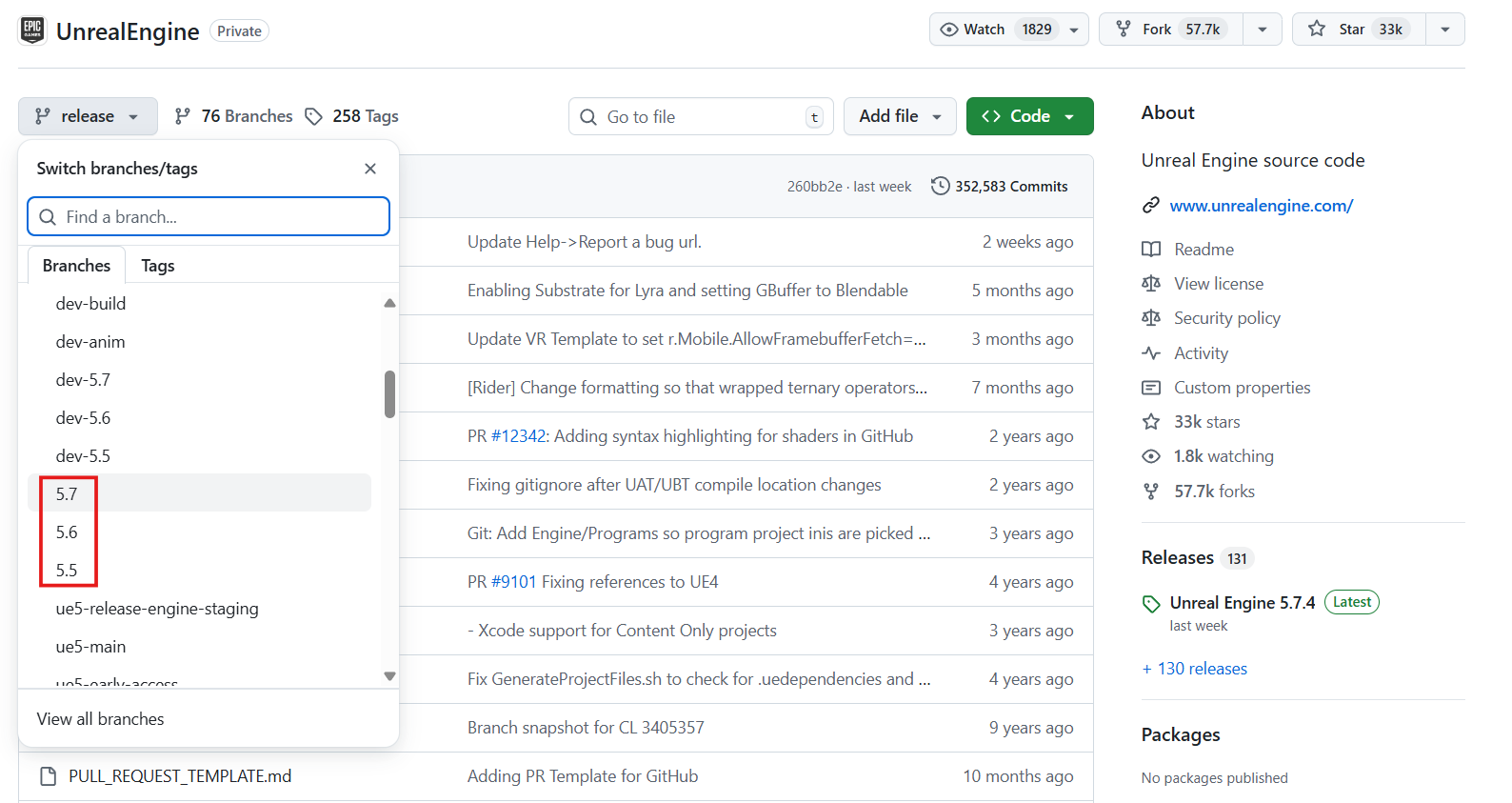Click the Watch eye icon
This screenshot has width=1512, height=803.
[x=948, y=30]
